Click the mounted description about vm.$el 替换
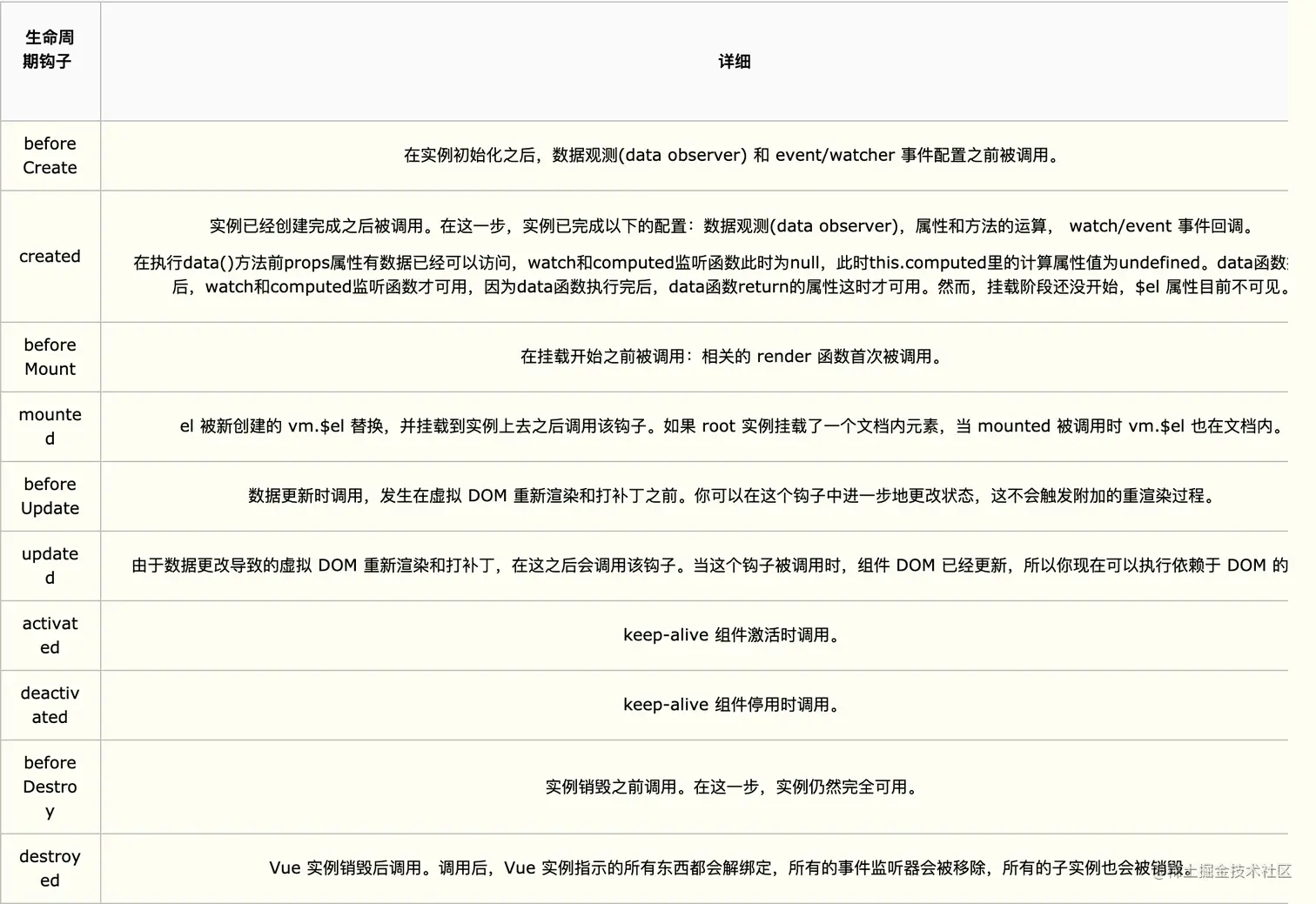Screen dimensions: 1316x904 click(x=734, y=426)
